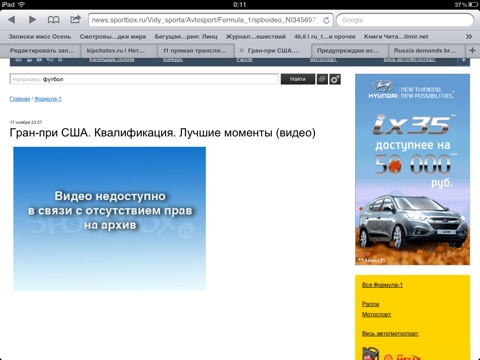
Task: Open the Вся Формула-1 link
Action: 382,285
